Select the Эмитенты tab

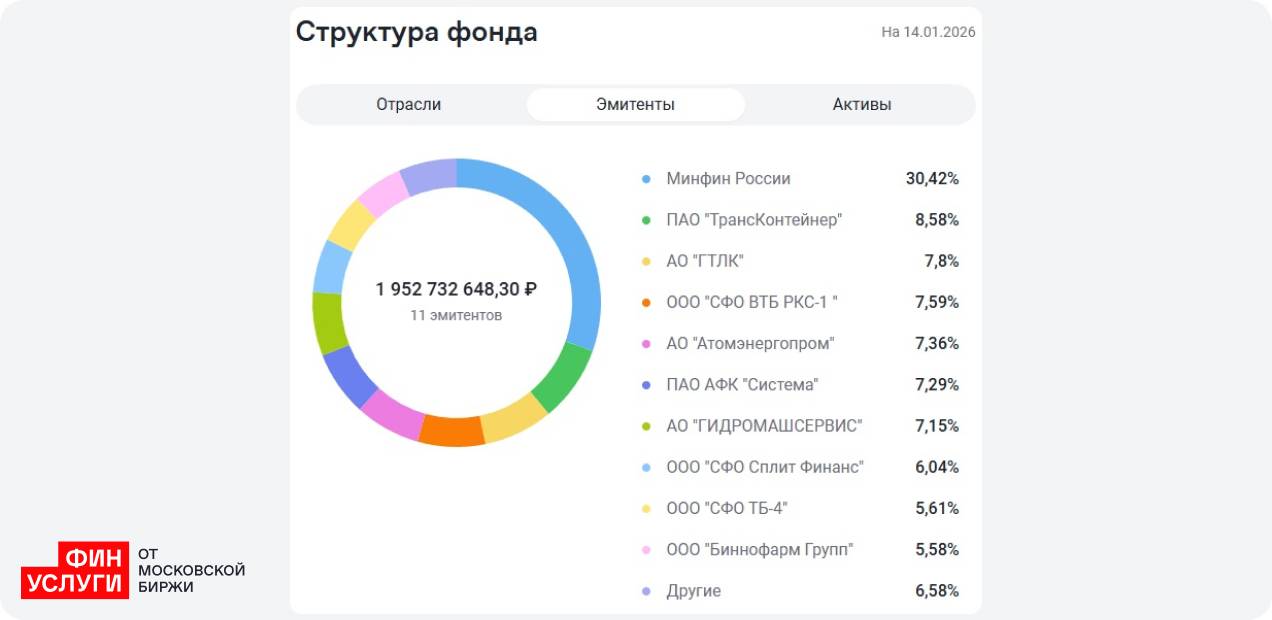click(635, 104)
